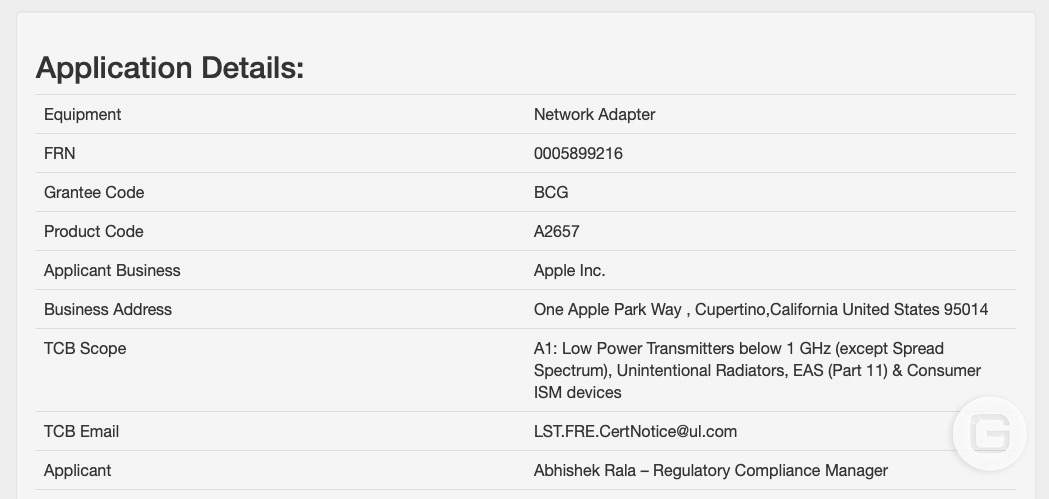Click the G watermark logo icon
The height and width of the screenshot is (499, 1049).
click(989, 433)
